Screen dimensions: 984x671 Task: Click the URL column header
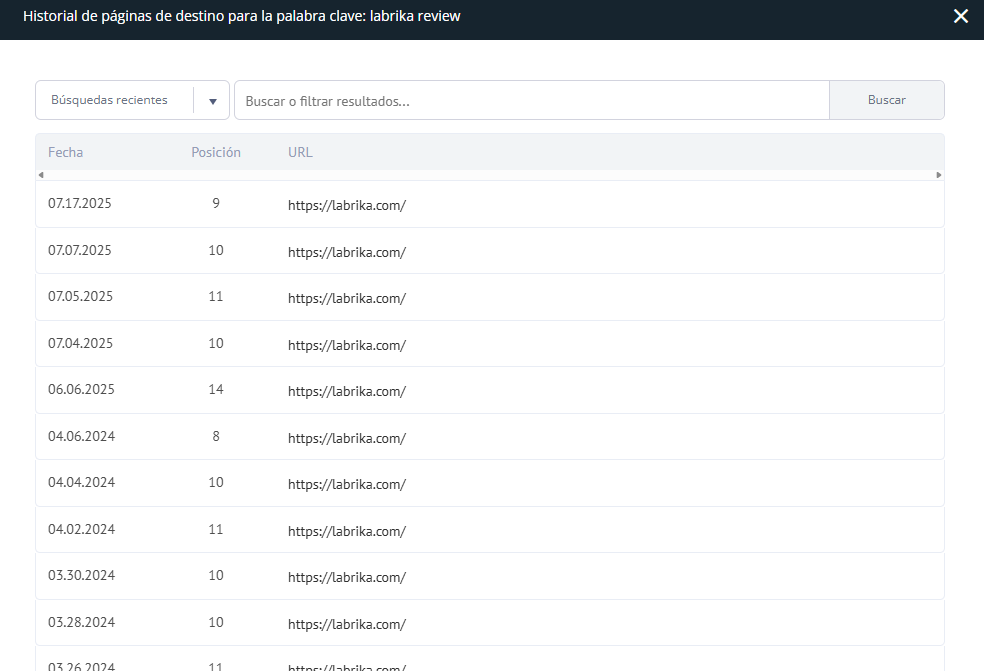[300, 153]
